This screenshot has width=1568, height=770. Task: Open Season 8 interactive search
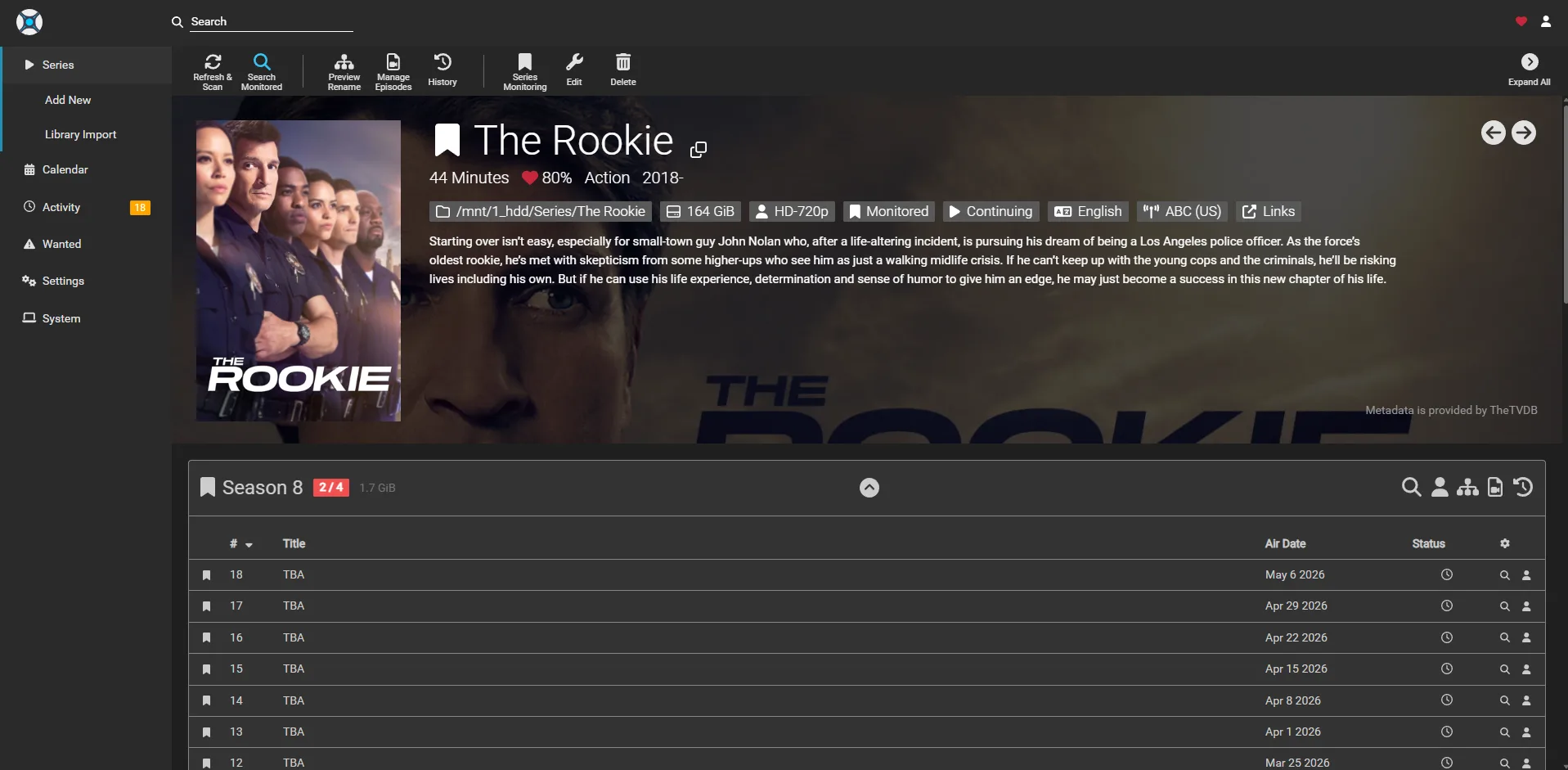[x=1440, y=488]
